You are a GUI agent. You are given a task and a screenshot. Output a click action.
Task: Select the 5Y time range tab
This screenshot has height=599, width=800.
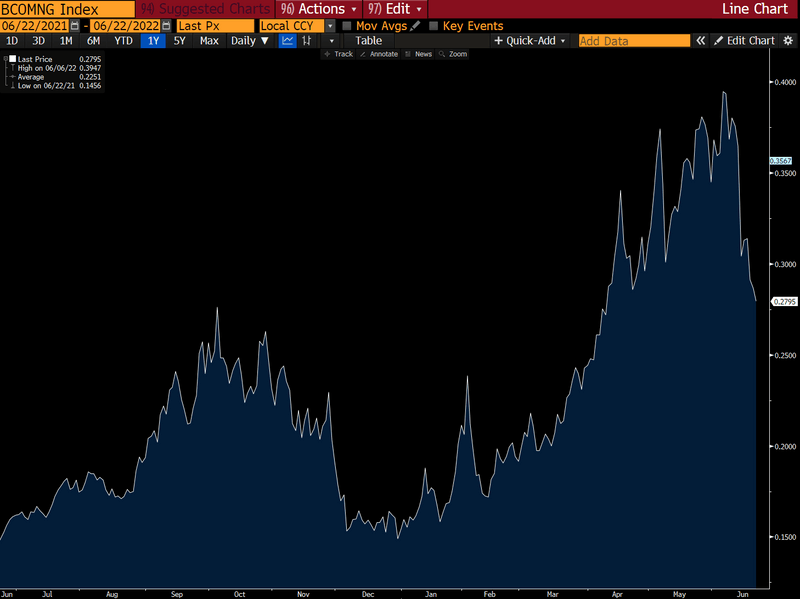(x=179, y=41)
